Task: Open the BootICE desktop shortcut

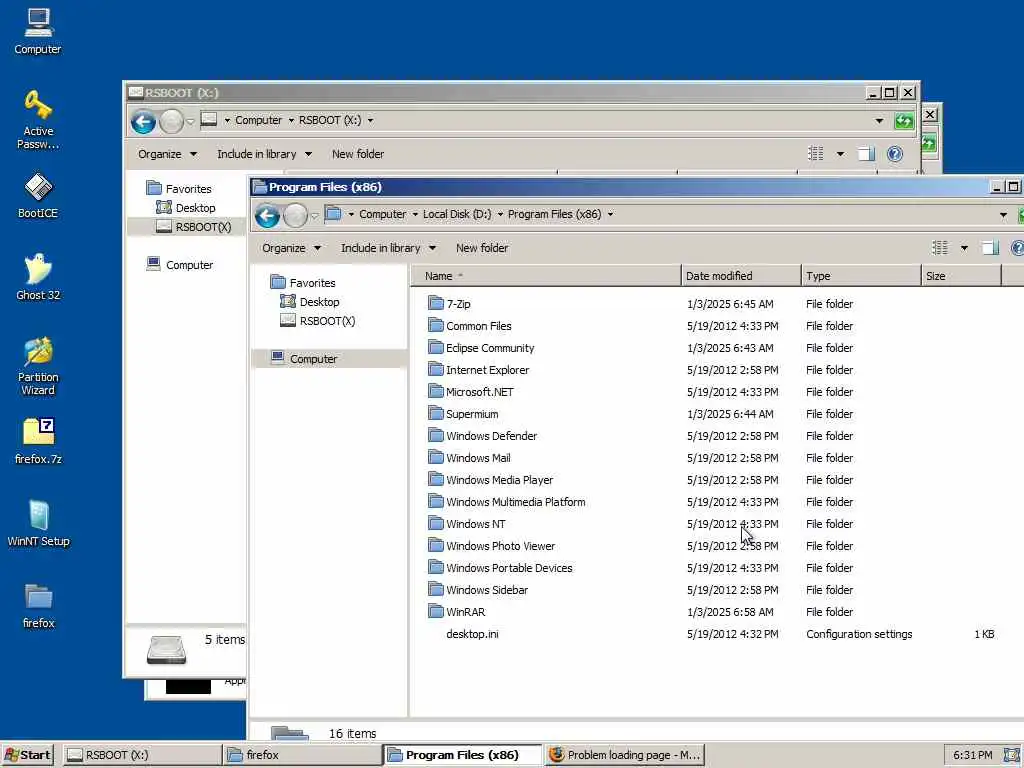Action: click(x=38, y=195)
